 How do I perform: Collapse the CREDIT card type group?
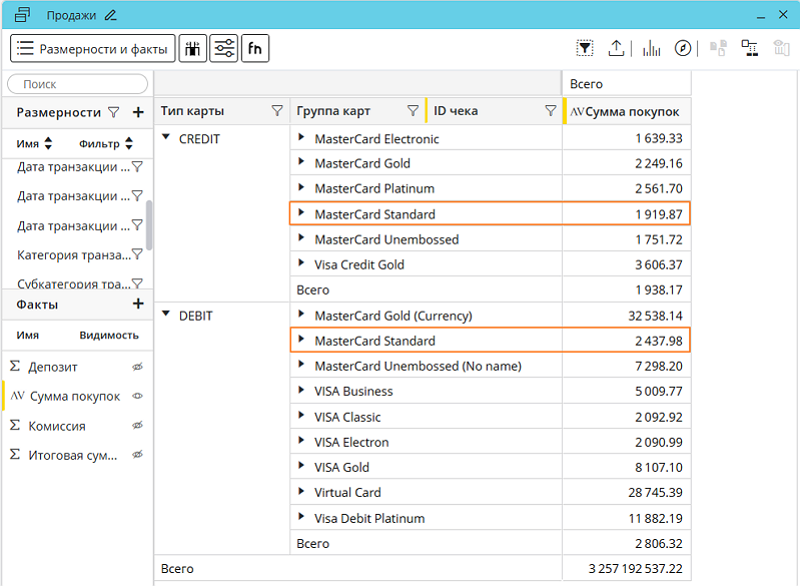166,138
